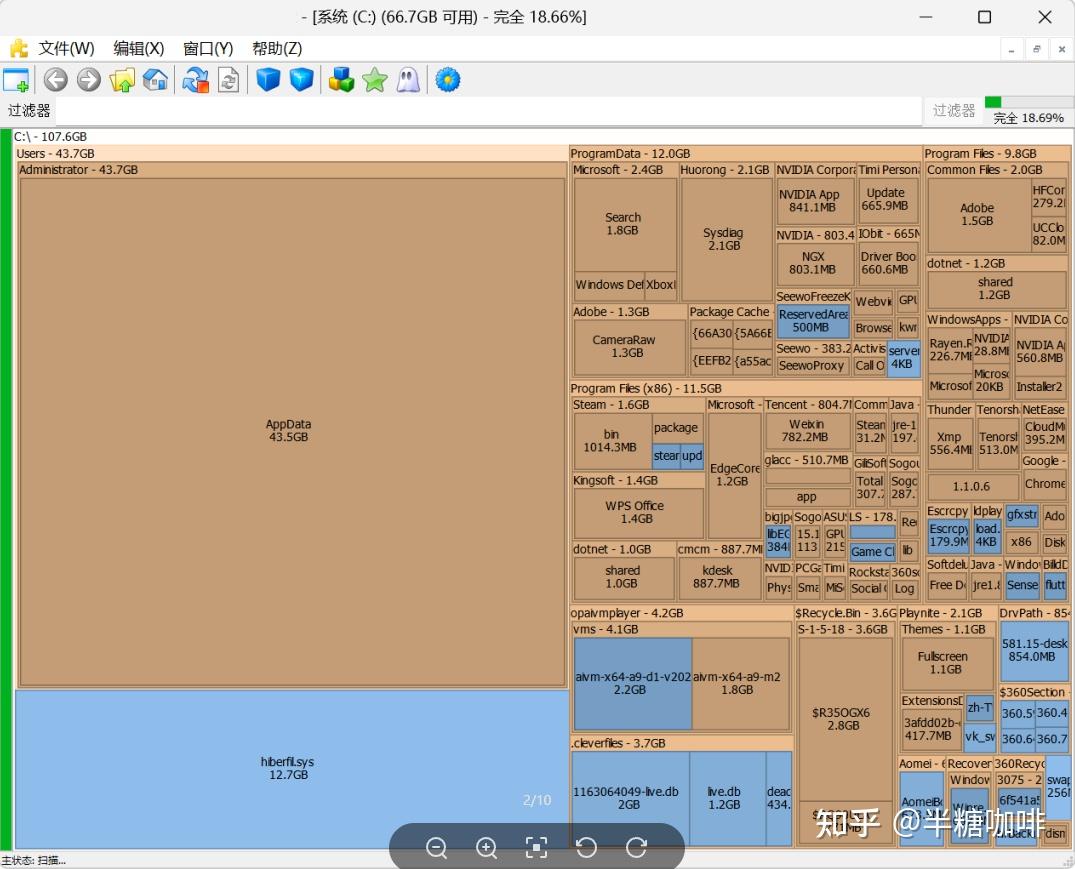Select the kdesk 887.7MB block
Image resolution: width=1075 pixels, height=869 pixels.
[x=719, y=578]
